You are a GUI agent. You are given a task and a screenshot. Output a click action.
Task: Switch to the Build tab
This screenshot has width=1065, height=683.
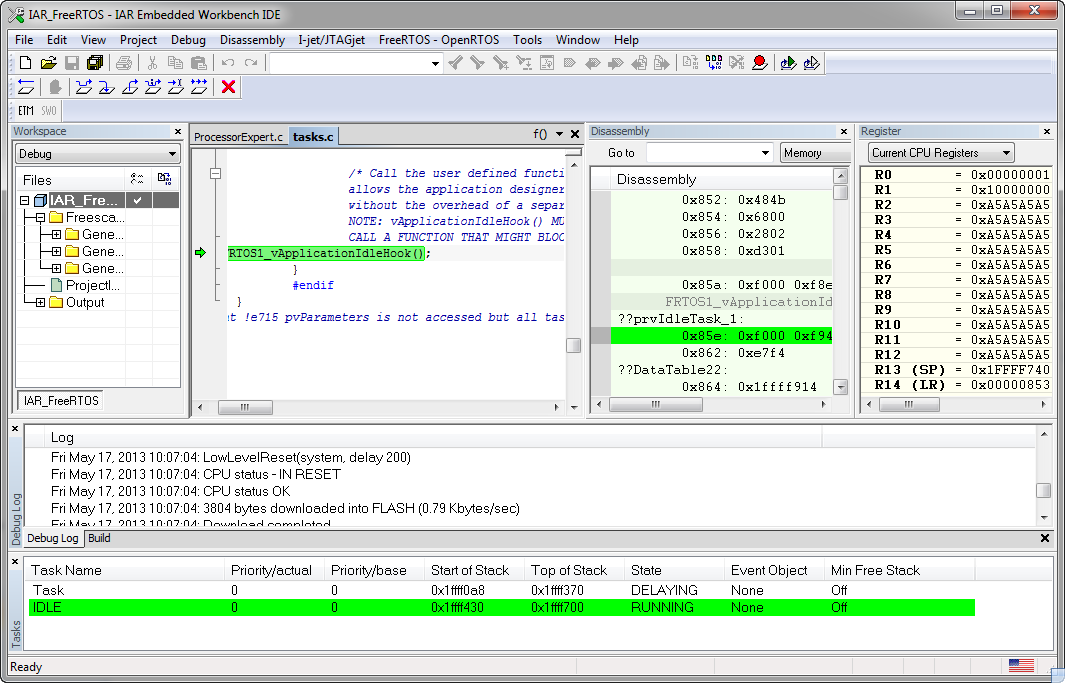pyautogui.click(x=99, y=538)
